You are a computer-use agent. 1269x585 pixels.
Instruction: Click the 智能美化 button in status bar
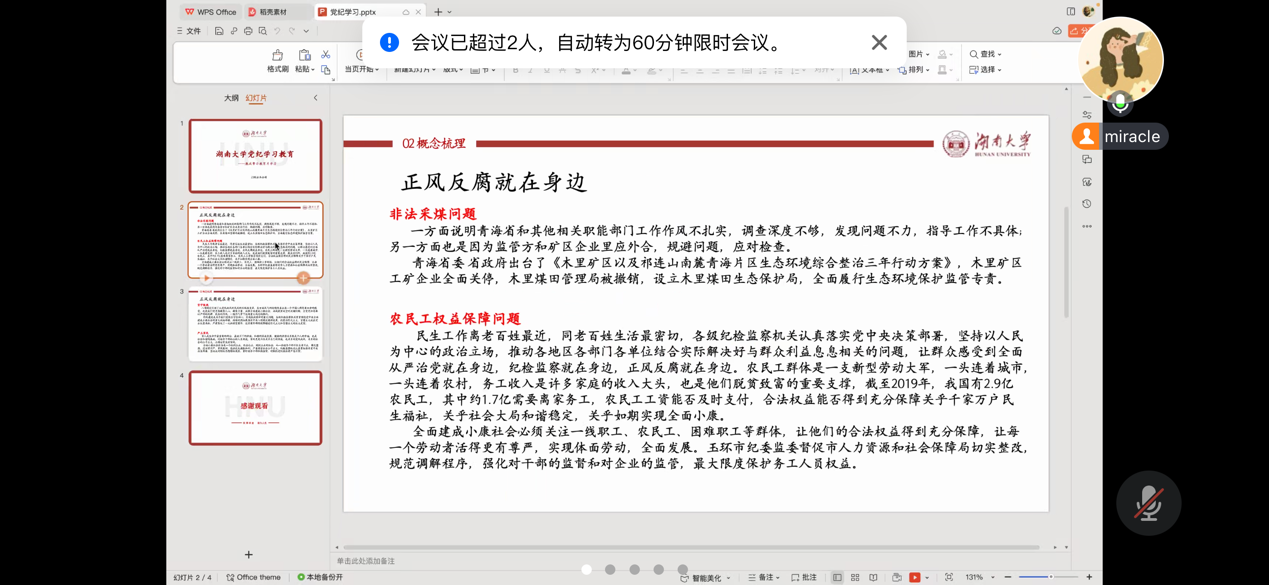(x=705, y=578)
